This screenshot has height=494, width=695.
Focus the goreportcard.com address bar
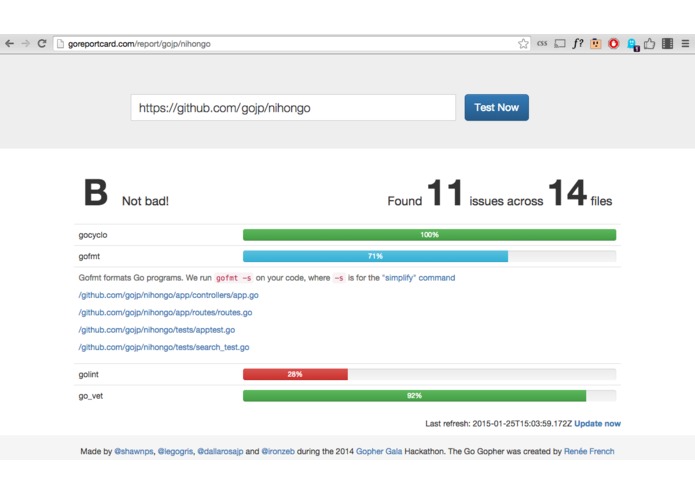pyautogui.click(x=292, y=43)
